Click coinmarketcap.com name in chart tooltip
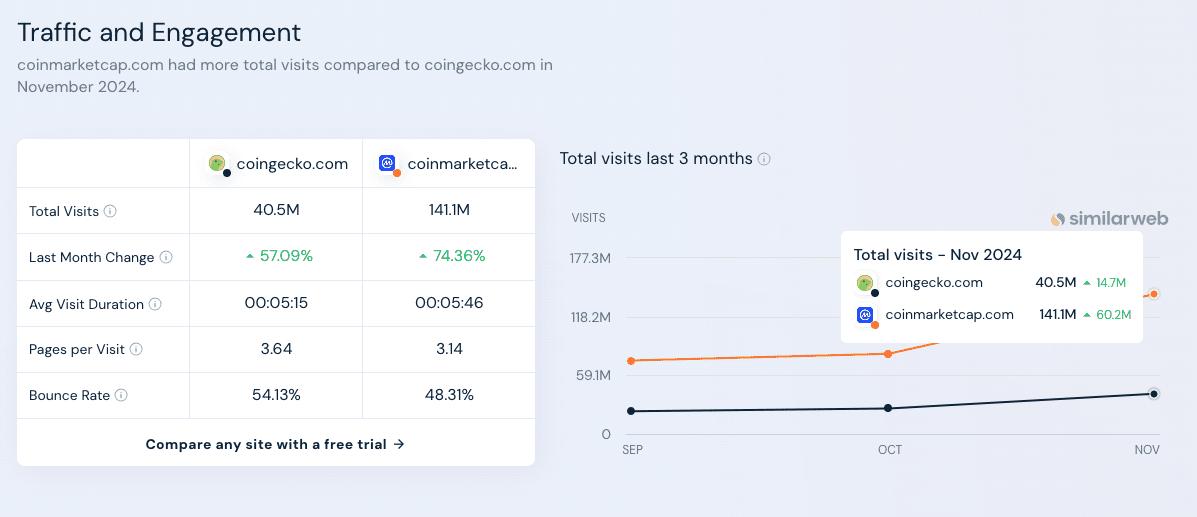 (950, 314)
